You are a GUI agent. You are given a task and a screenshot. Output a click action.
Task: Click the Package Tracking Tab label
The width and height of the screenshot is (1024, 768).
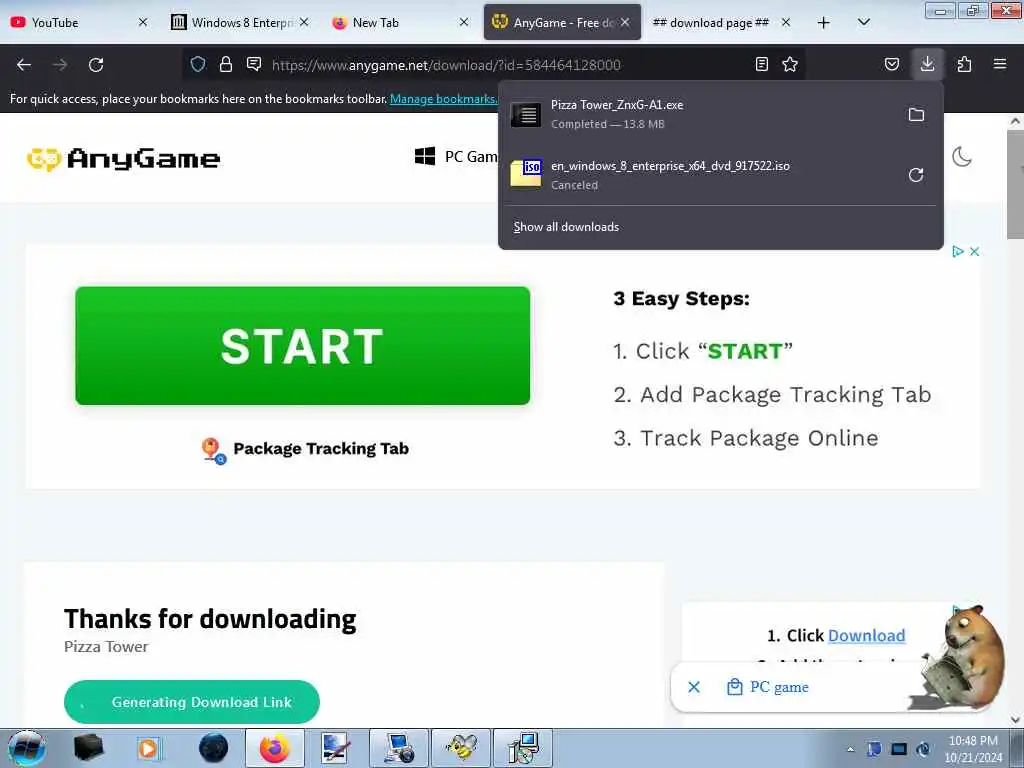[321, 449]
